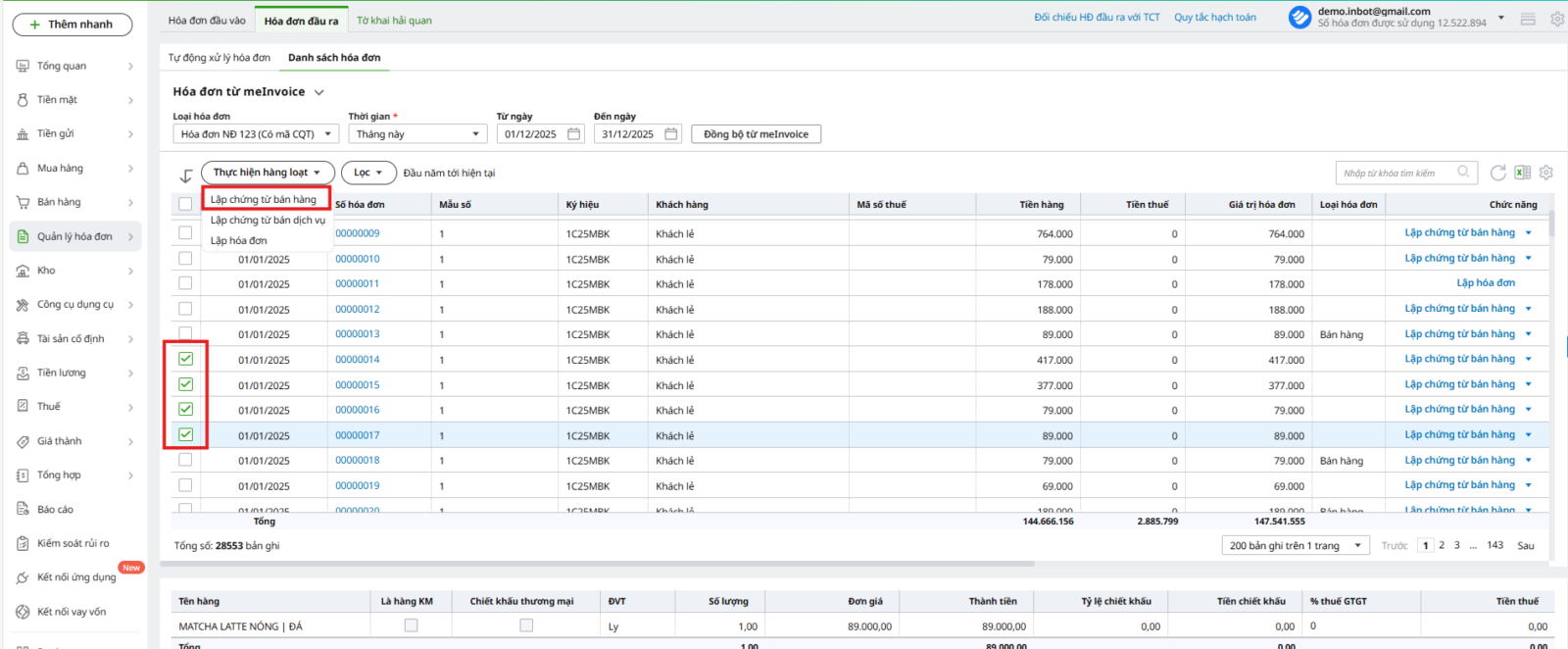Select Lập chứng từ bán hàng menu option
1568x649 pixels.
(x=264, y=199)
